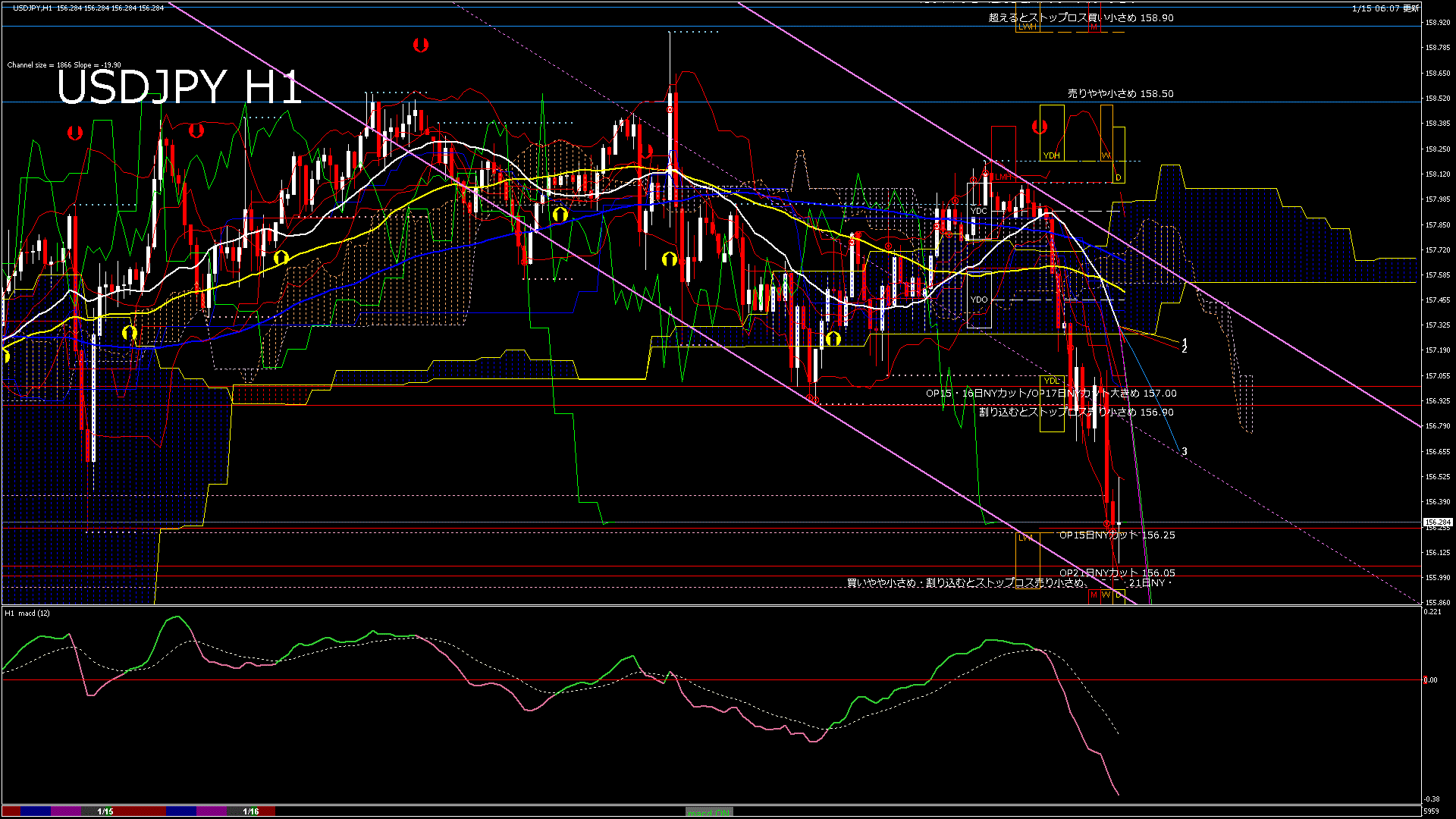Click the 155.860 price scale value

click(1438, 603)
